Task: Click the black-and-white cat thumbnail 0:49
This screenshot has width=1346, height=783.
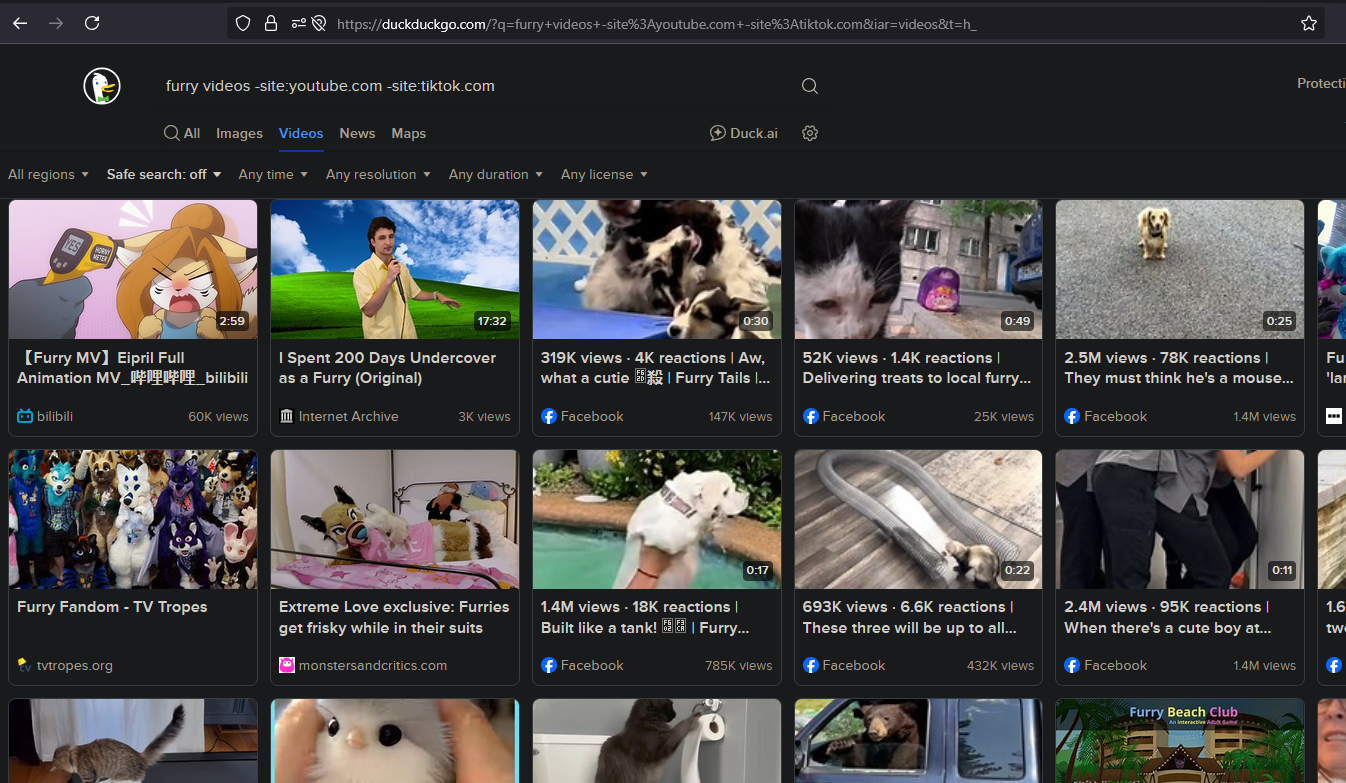Action: point(919,269)
